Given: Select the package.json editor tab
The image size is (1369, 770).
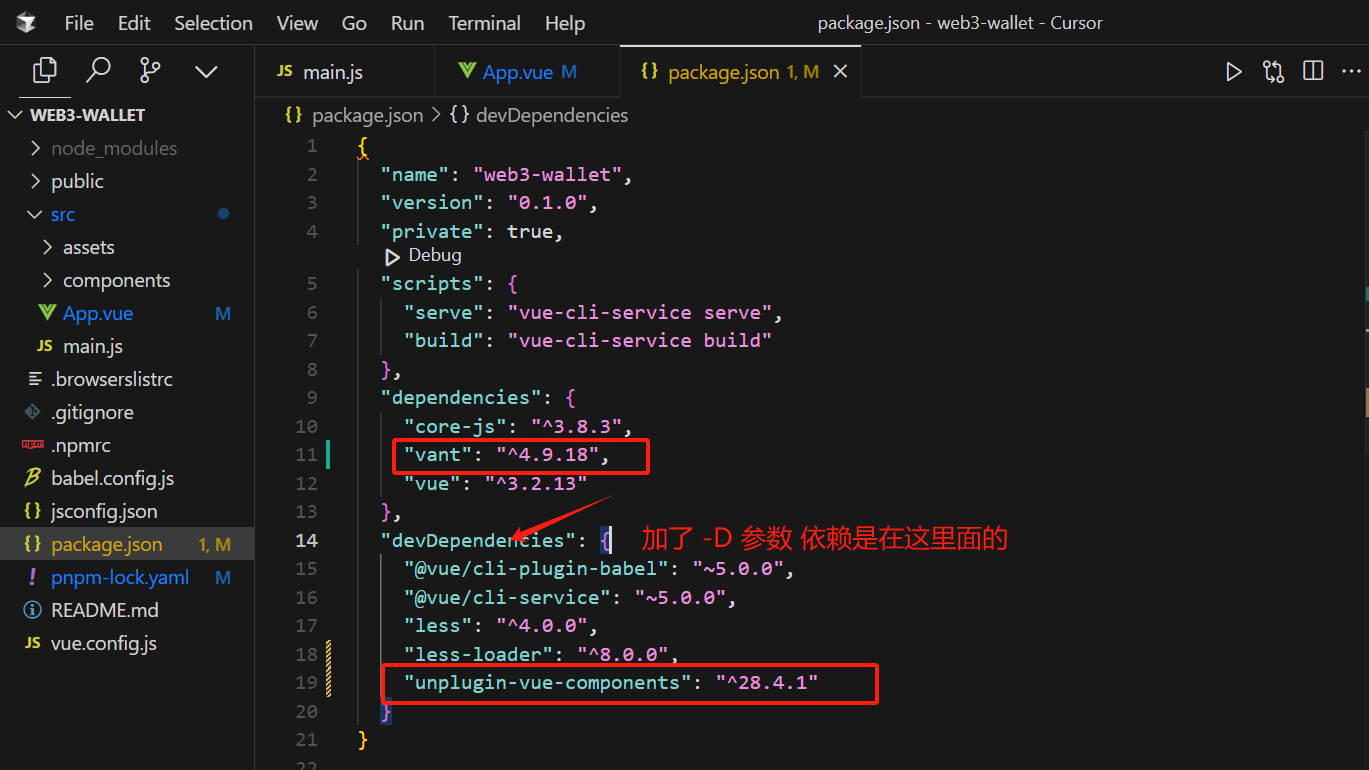Looking at the screenshot, I should tap(740, 72).
